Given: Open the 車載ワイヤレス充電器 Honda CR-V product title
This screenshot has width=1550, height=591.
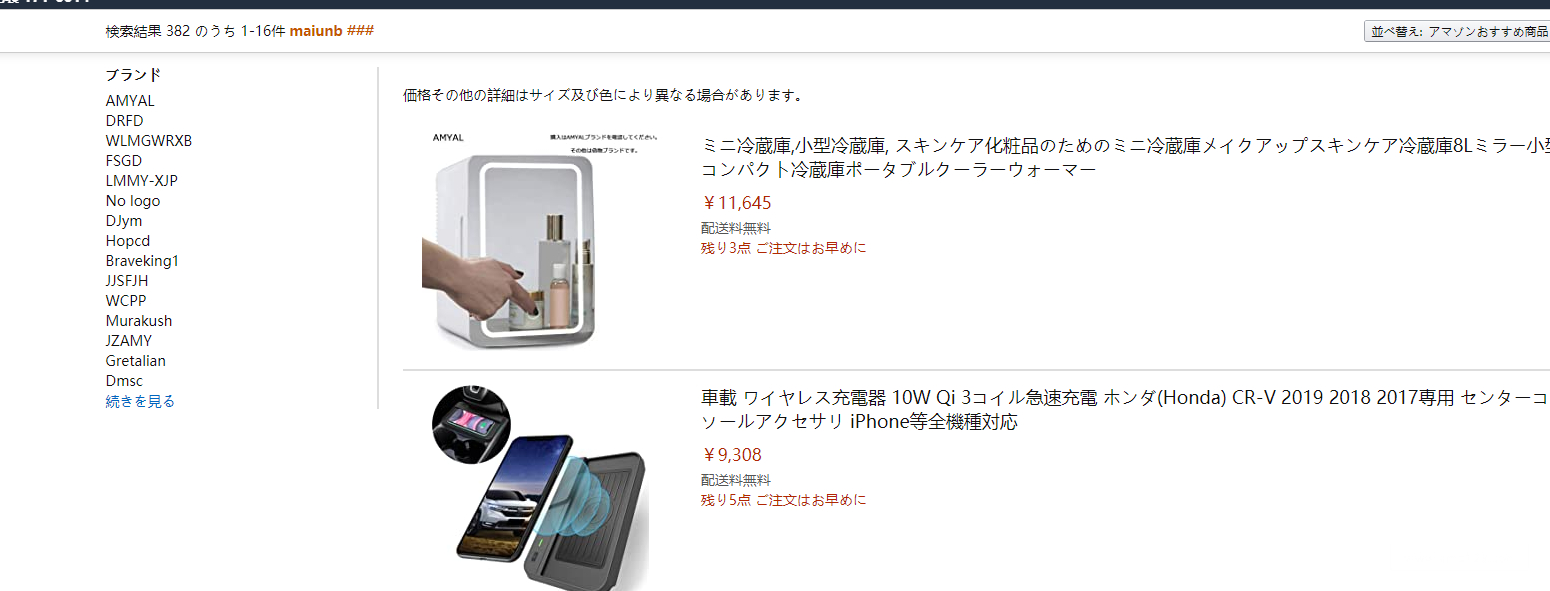Looking at the screenshot, I should coord(1125,410).
